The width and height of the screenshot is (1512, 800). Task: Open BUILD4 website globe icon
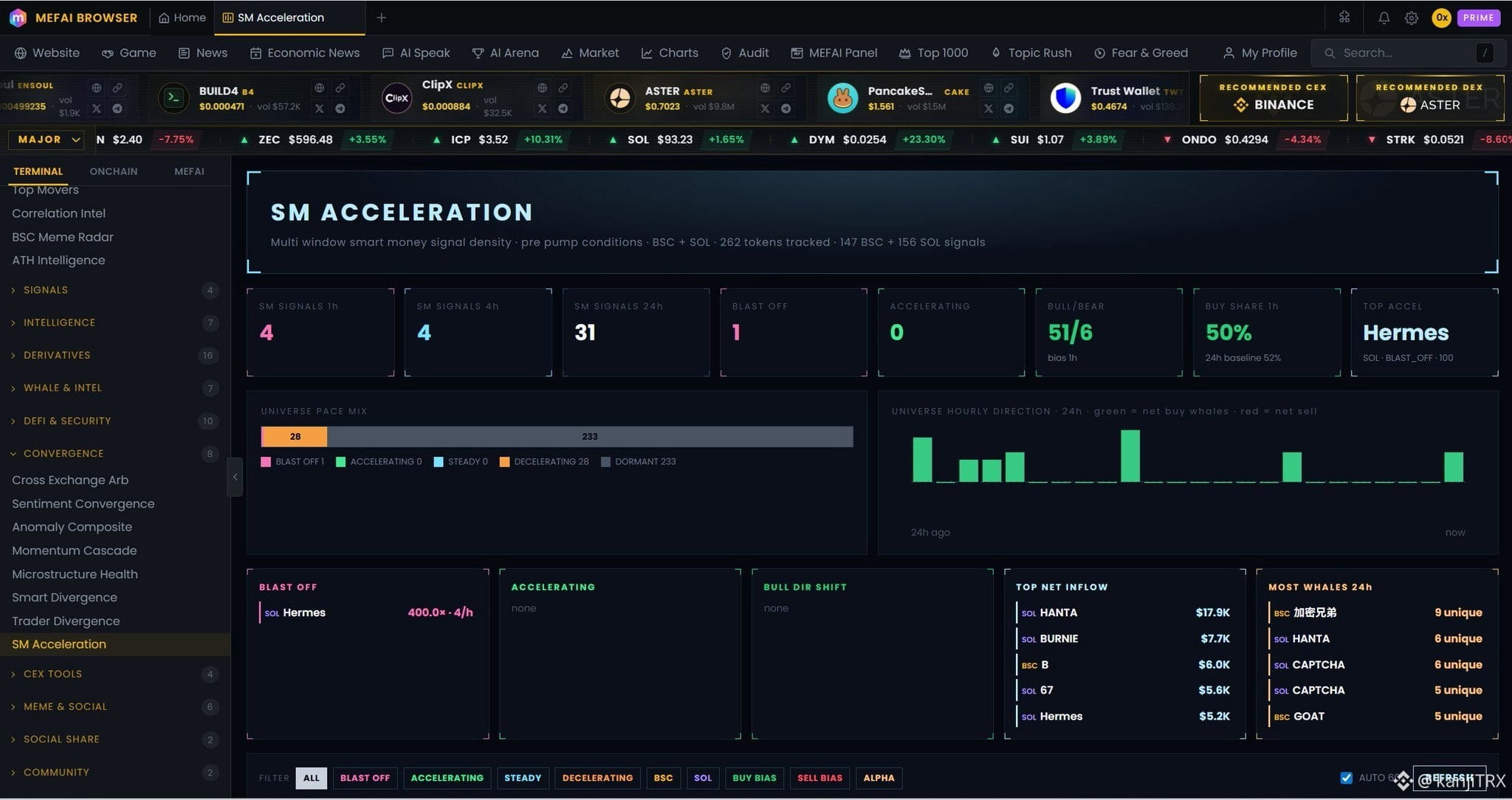tap(319, 88)
